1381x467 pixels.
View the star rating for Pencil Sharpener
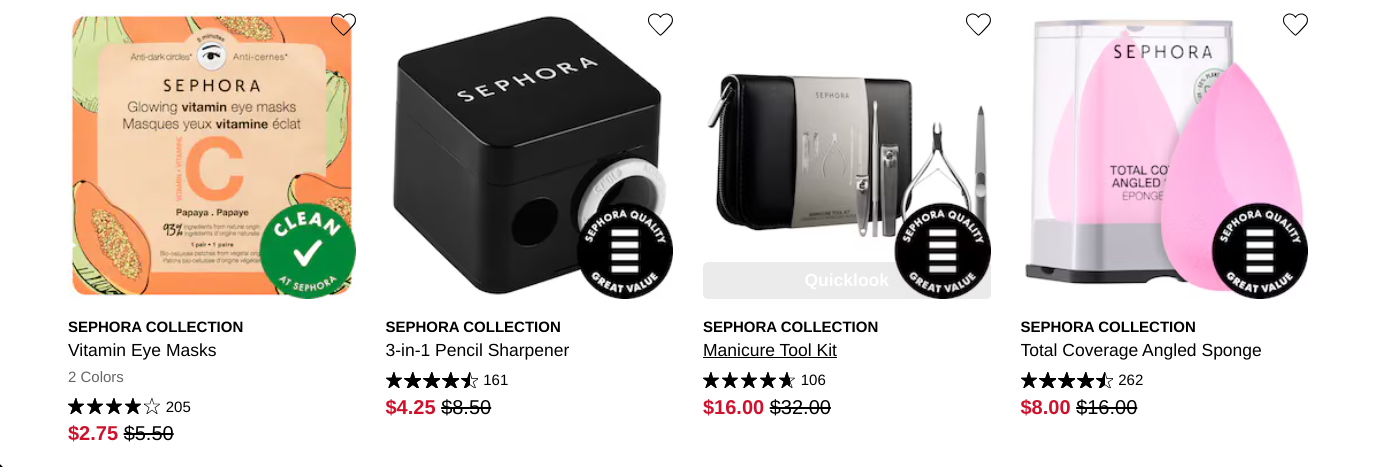(432, 380)
